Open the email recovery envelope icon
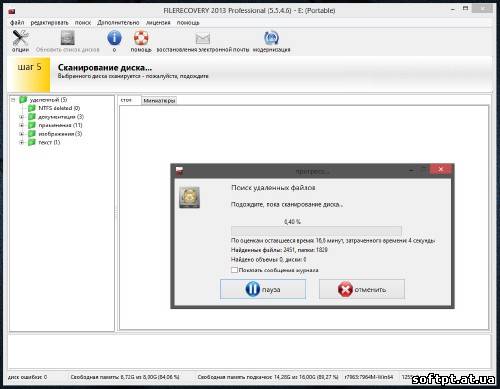This screenshot has width=500, height=389. coord(203,38)
